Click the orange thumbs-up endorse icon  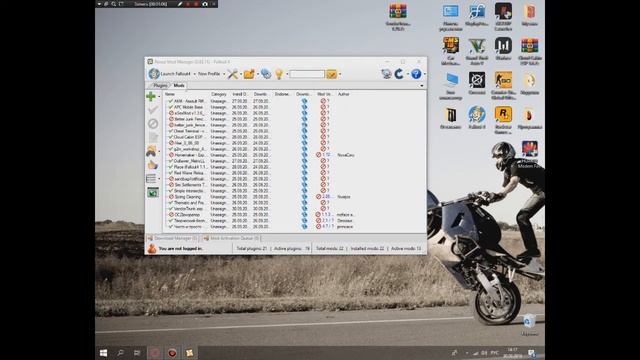[x=153, y=165]
